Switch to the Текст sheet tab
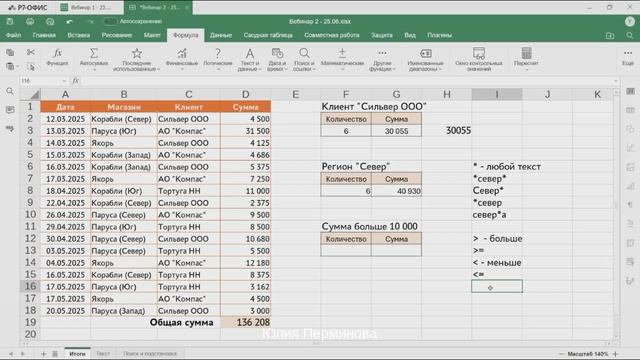 (103, 354)
